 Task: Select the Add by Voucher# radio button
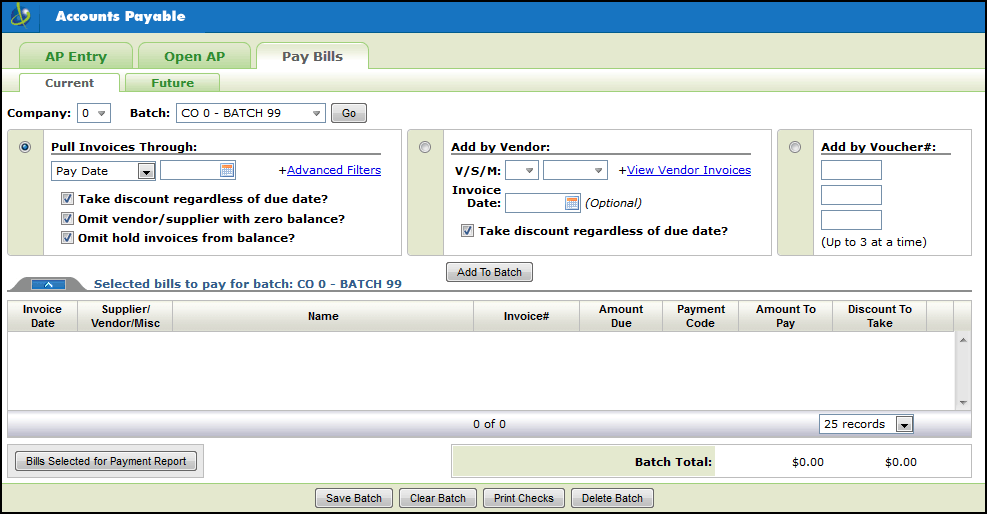795,147
